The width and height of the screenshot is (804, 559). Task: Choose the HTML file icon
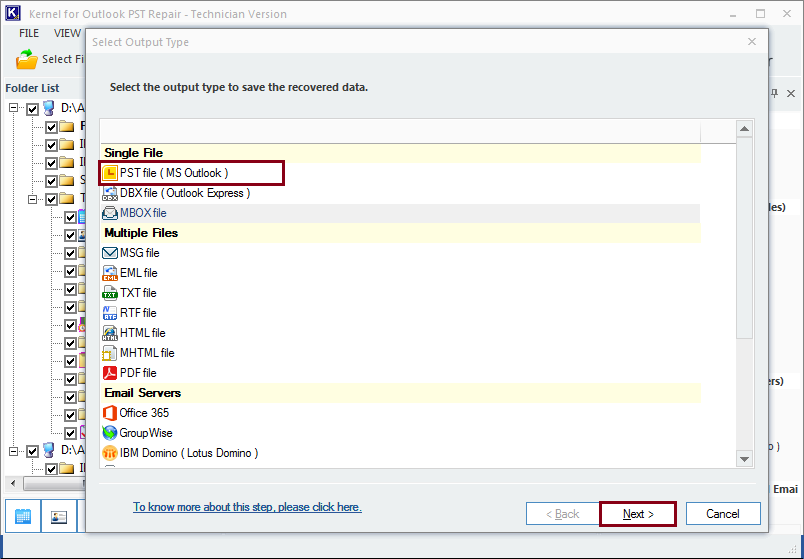tap(110, 333)
